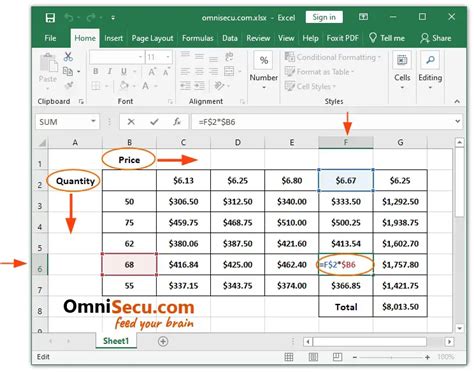
Task: Open the Foxit PDF tab
Action: click(342, 38)
